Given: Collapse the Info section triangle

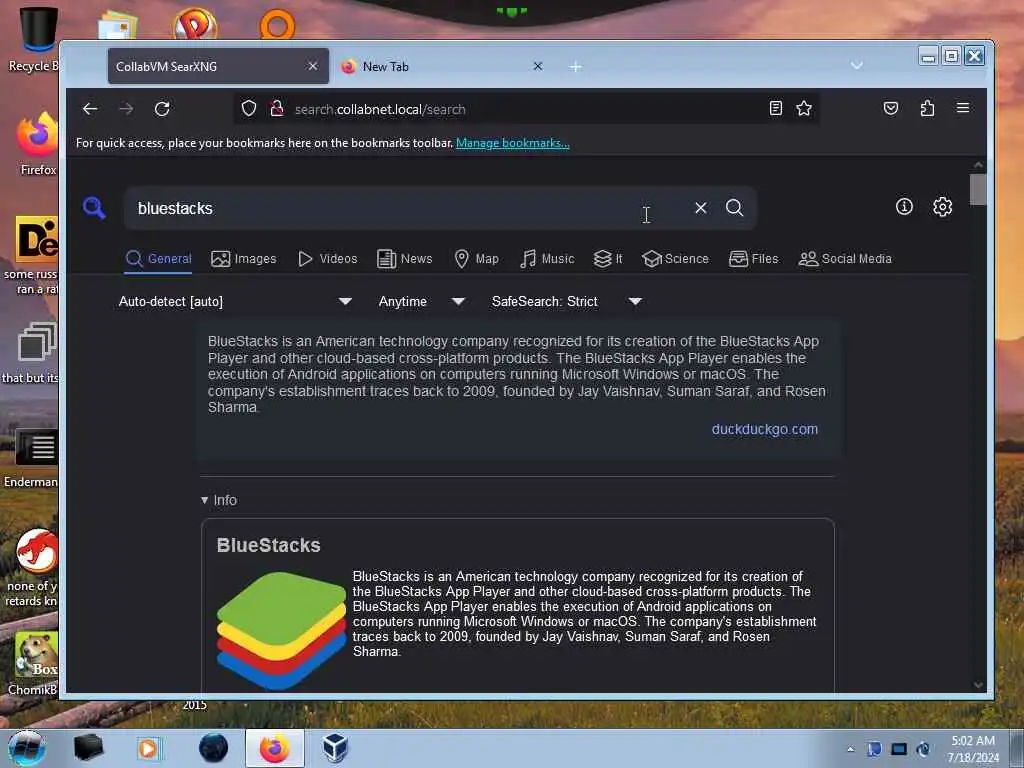Looking at the screenshot, I should tap(204, 500).
